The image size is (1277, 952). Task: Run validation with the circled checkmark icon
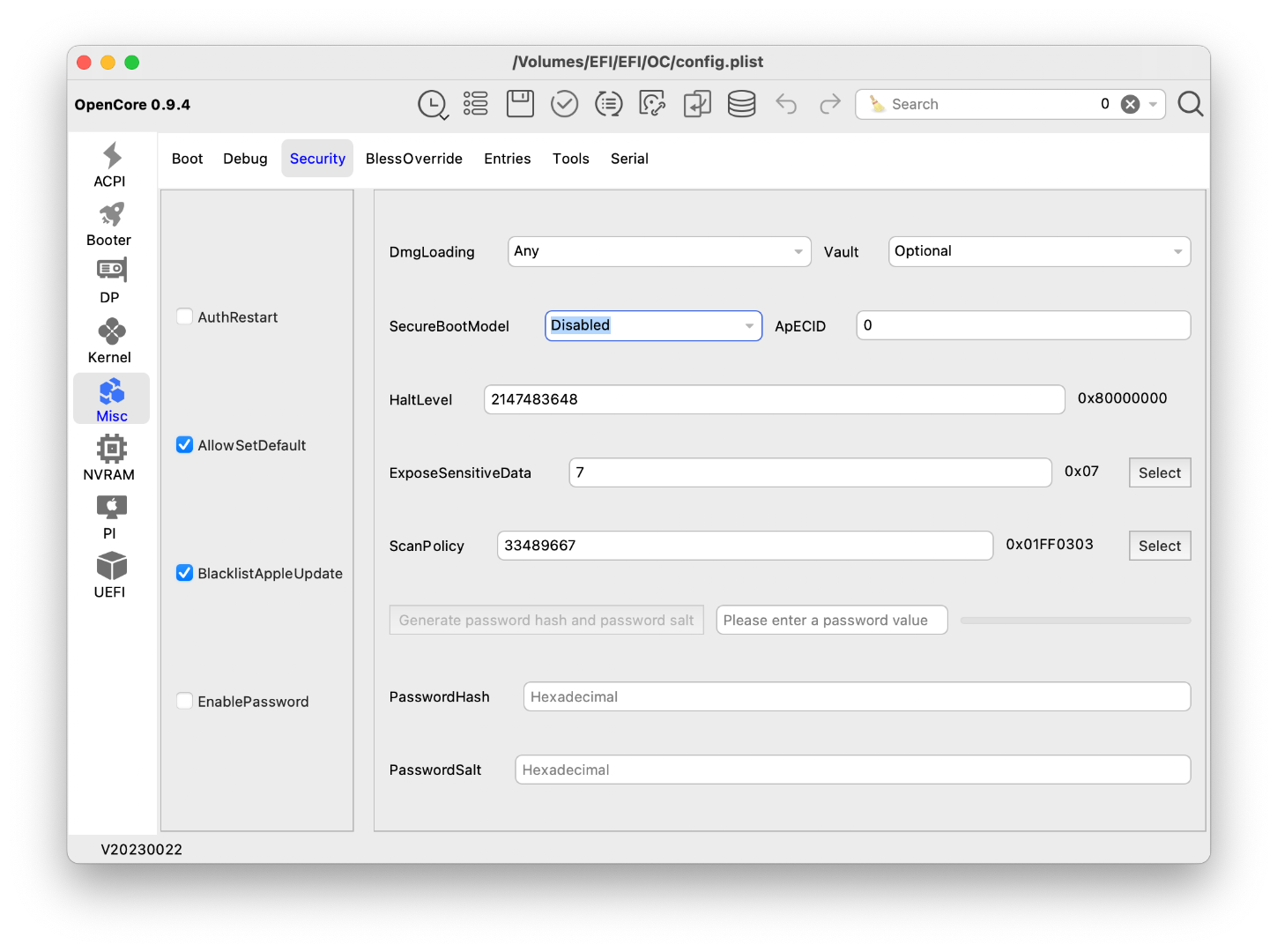pyautogui.click(x=564, y=104)
